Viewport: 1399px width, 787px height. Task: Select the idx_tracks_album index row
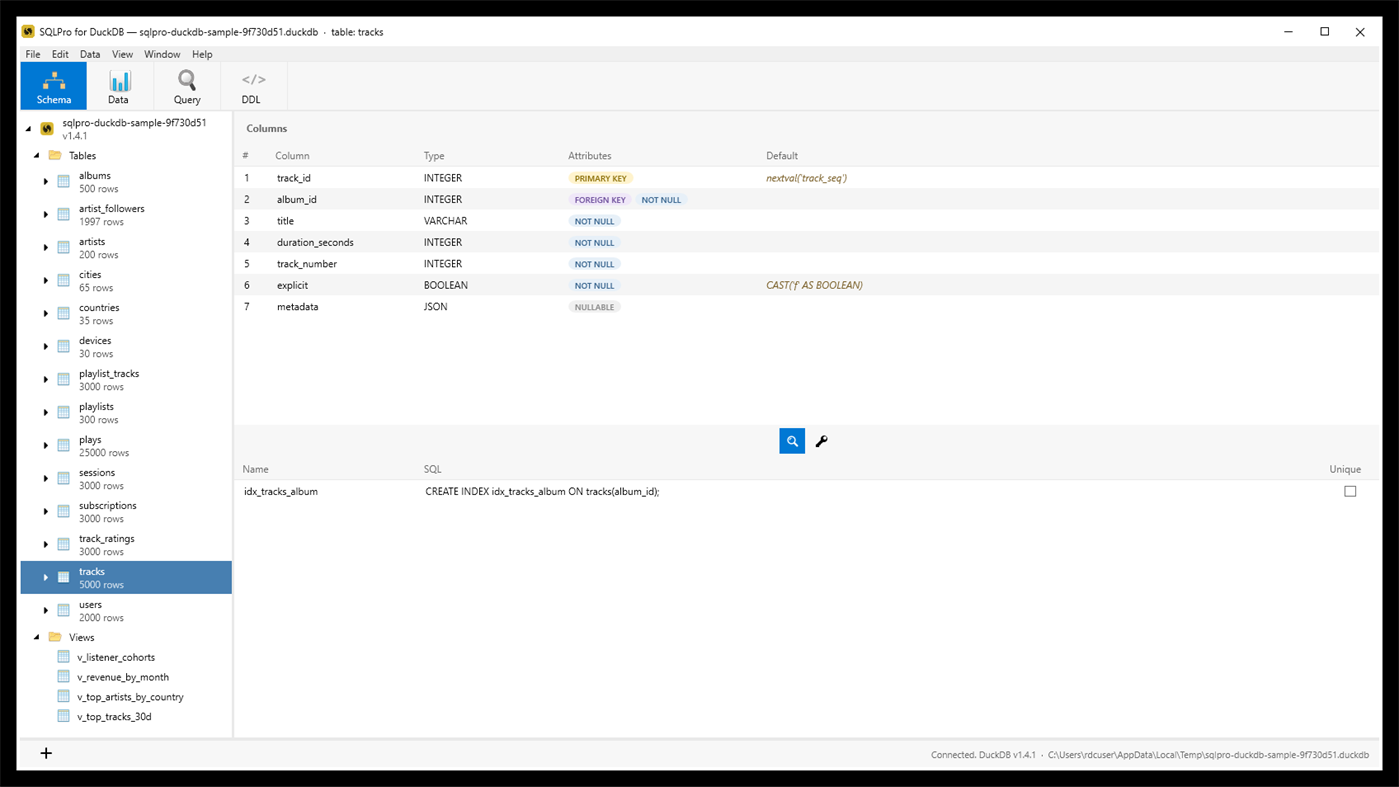point(807,492)
